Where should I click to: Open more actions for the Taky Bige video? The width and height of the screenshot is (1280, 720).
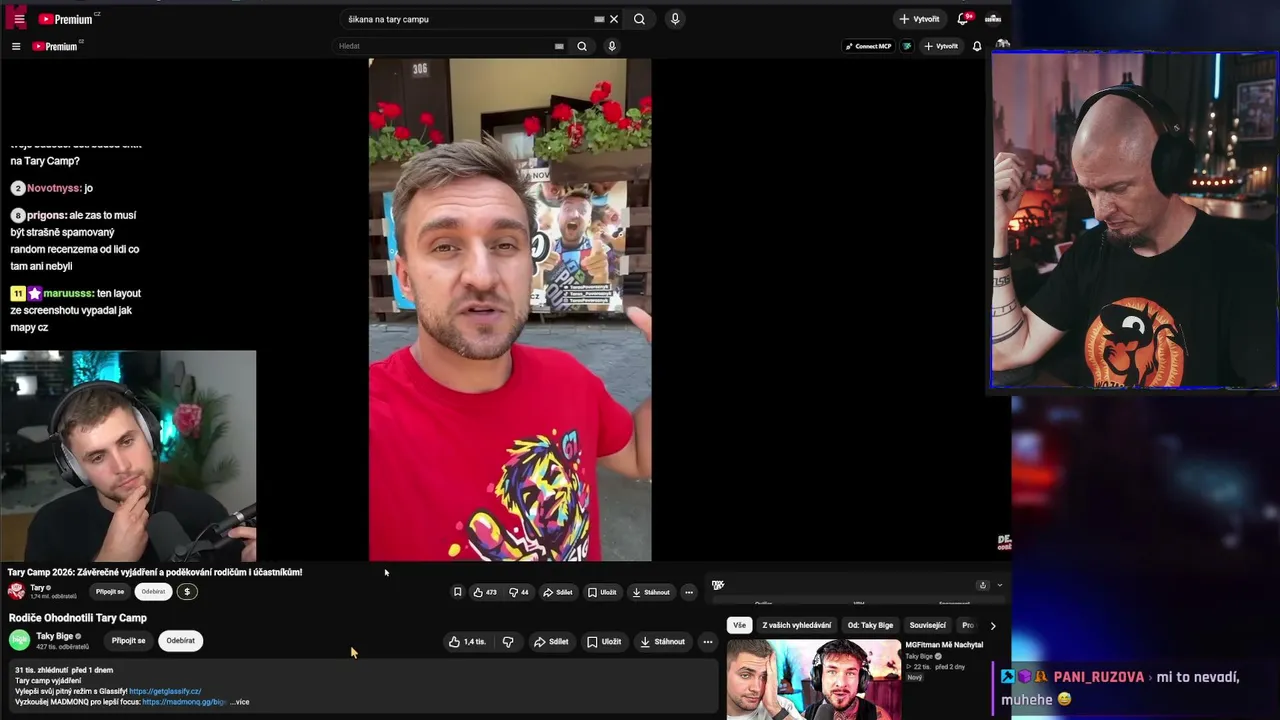pos(707,642)
